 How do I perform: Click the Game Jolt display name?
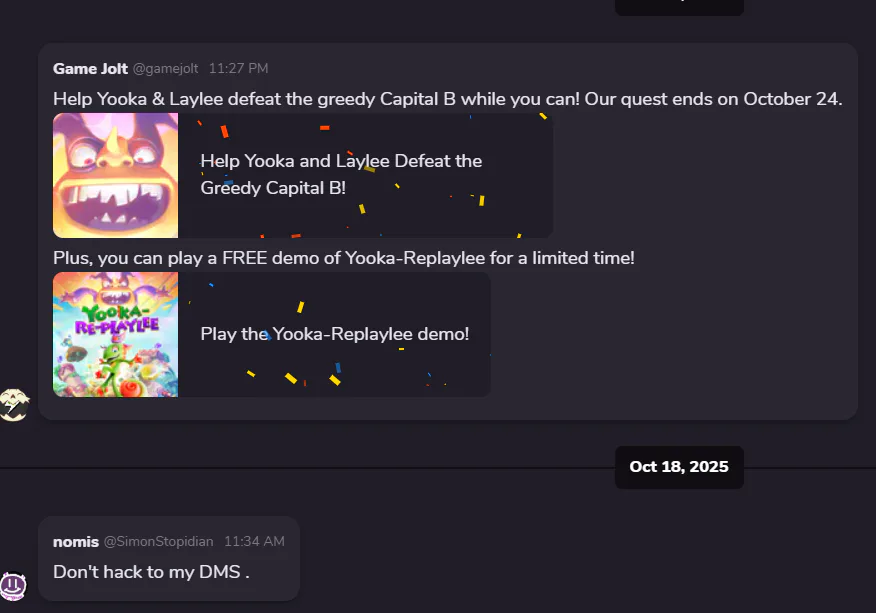coord(90,68)
